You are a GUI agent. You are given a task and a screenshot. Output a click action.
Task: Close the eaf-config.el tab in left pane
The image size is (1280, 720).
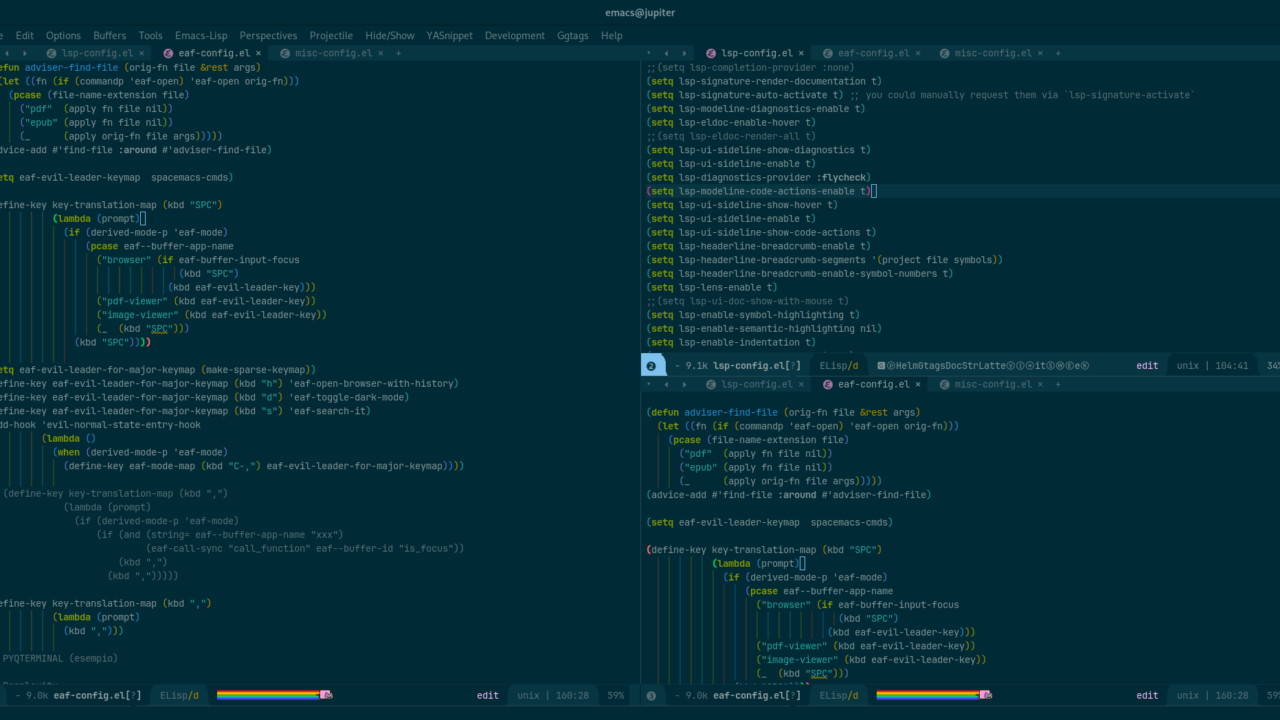258,53
